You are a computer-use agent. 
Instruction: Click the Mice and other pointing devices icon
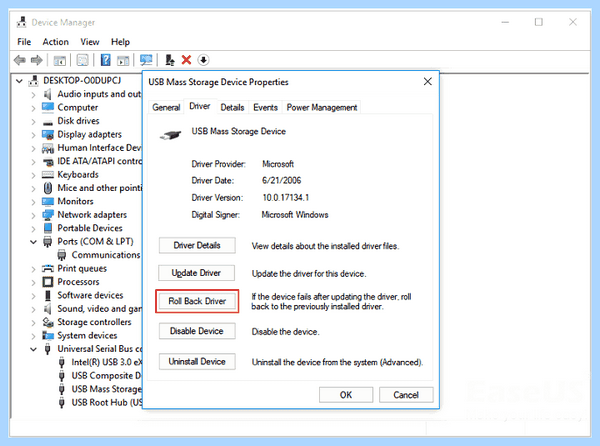(x=47, y=188)
